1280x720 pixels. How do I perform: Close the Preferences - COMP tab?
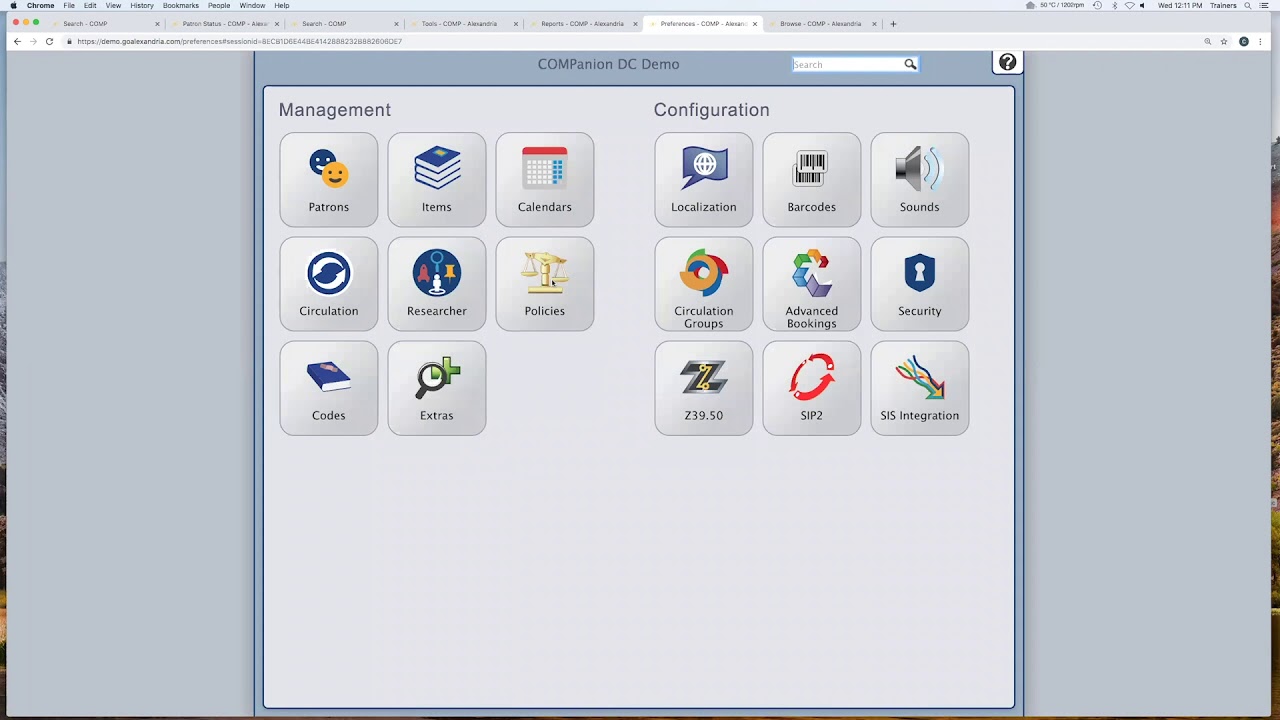755,23
